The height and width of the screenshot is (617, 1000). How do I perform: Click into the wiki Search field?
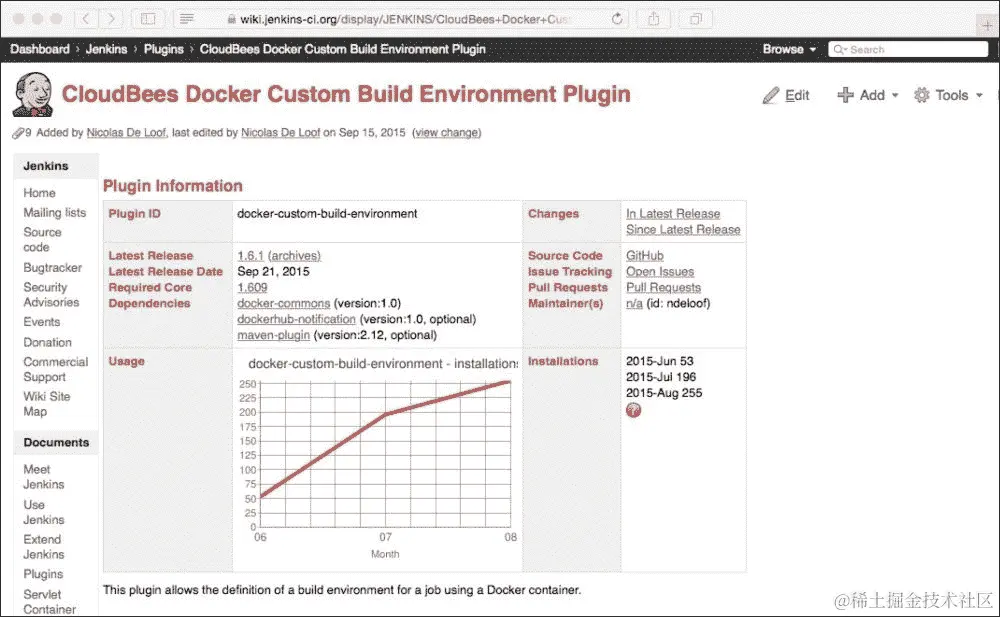908,49
